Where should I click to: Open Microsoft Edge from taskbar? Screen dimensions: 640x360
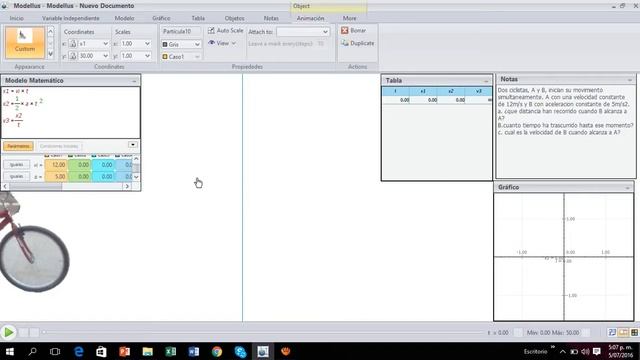tap(78, 351)
